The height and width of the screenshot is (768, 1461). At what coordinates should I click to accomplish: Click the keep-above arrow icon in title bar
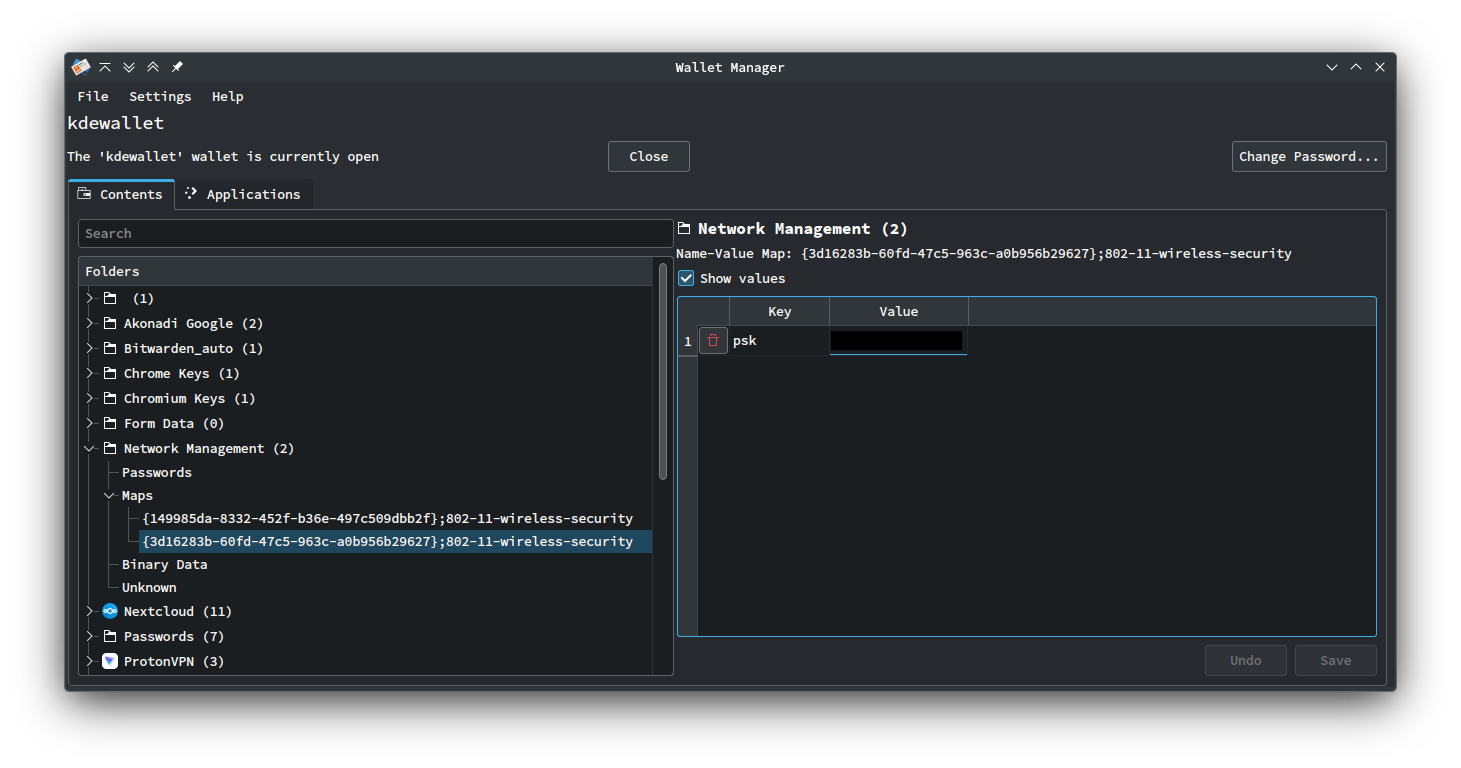pyautogui.click(x=153, y=67)
